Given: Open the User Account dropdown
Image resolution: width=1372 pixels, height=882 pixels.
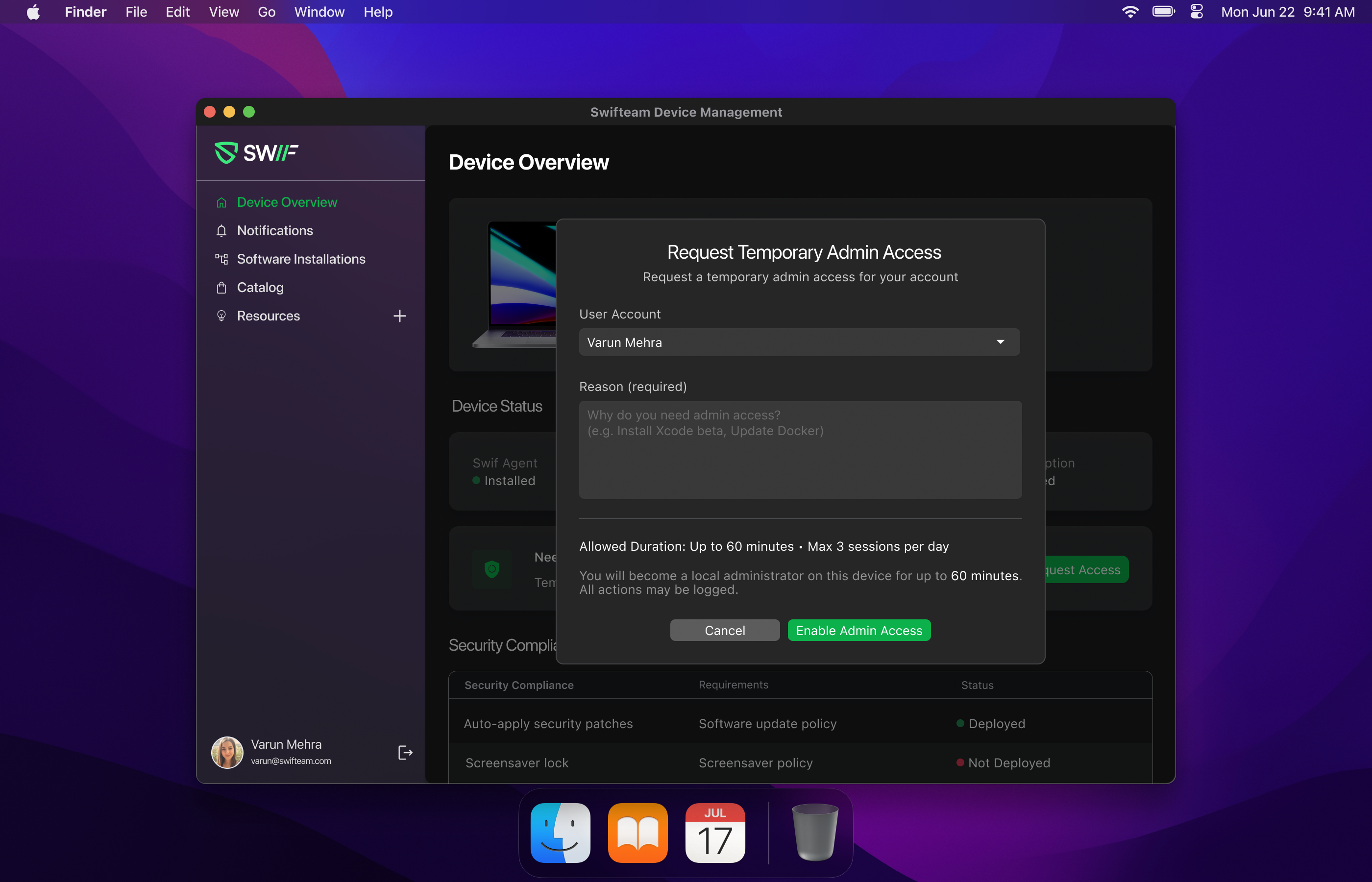Looking at the screenshot, I should [799, 342].
